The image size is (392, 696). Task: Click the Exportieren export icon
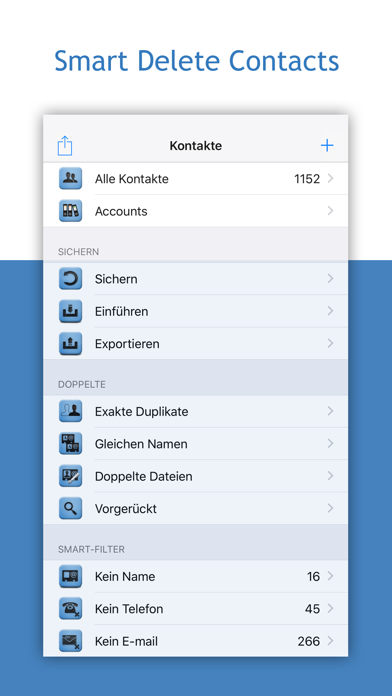(70, 344)
